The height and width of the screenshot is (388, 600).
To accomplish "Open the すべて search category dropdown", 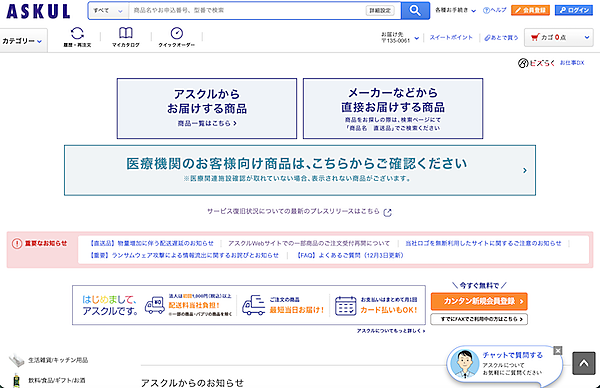I will pyautogui.click(x=108, y=11).
